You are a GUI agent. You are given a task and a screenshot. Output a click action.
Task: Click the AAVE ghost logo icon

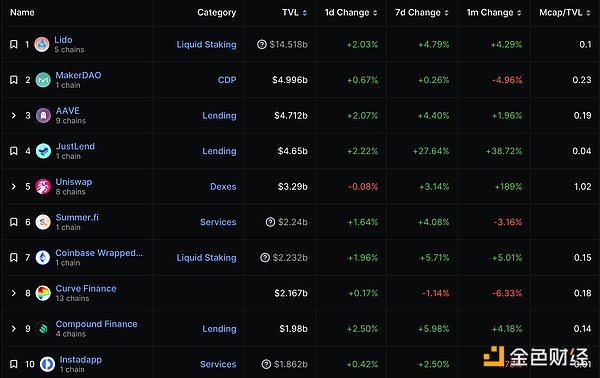pyautogui.click(x=43, y=116)
